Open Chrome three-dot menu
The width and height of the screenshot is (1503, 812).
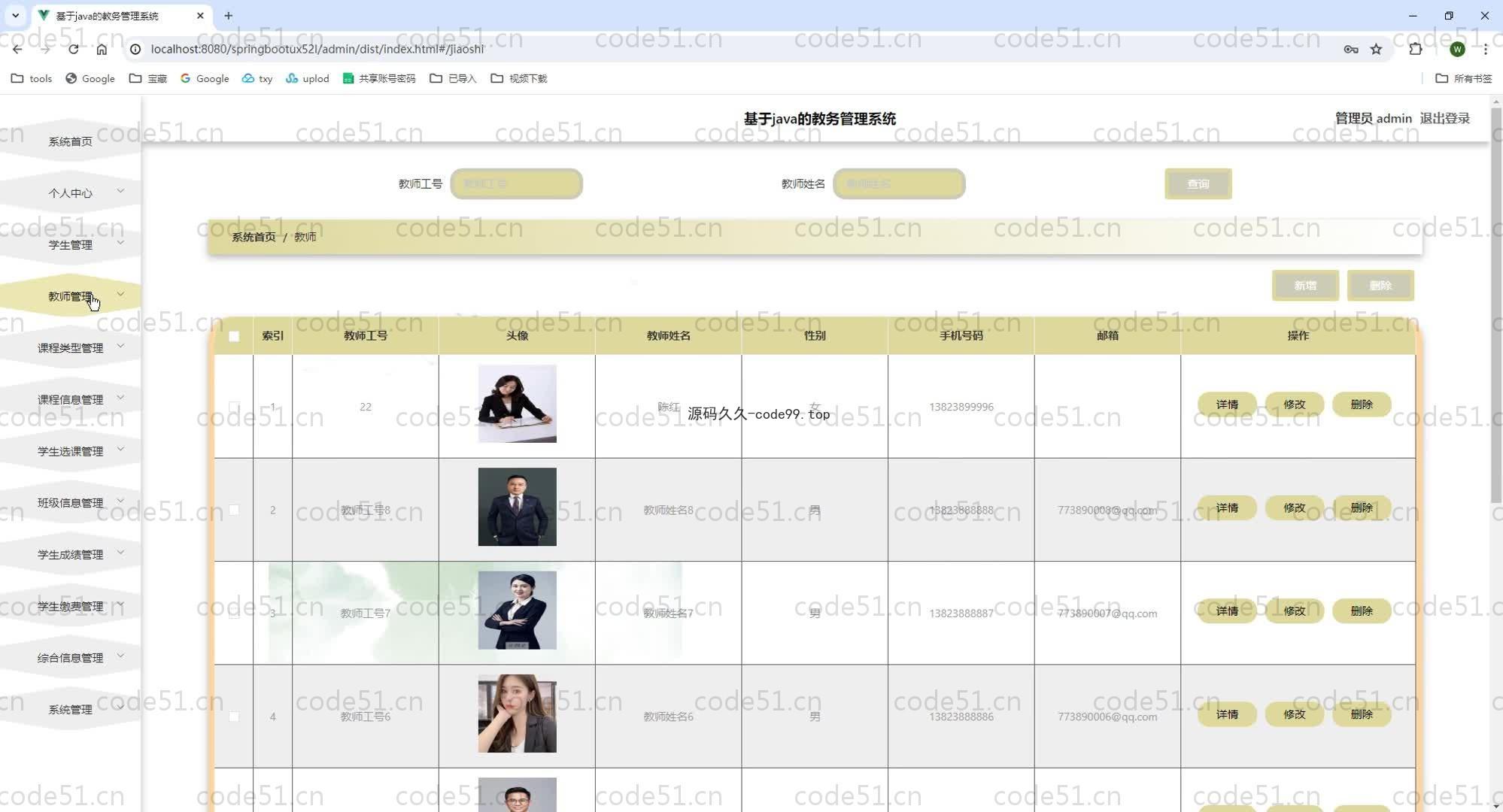pos(1485,49)
